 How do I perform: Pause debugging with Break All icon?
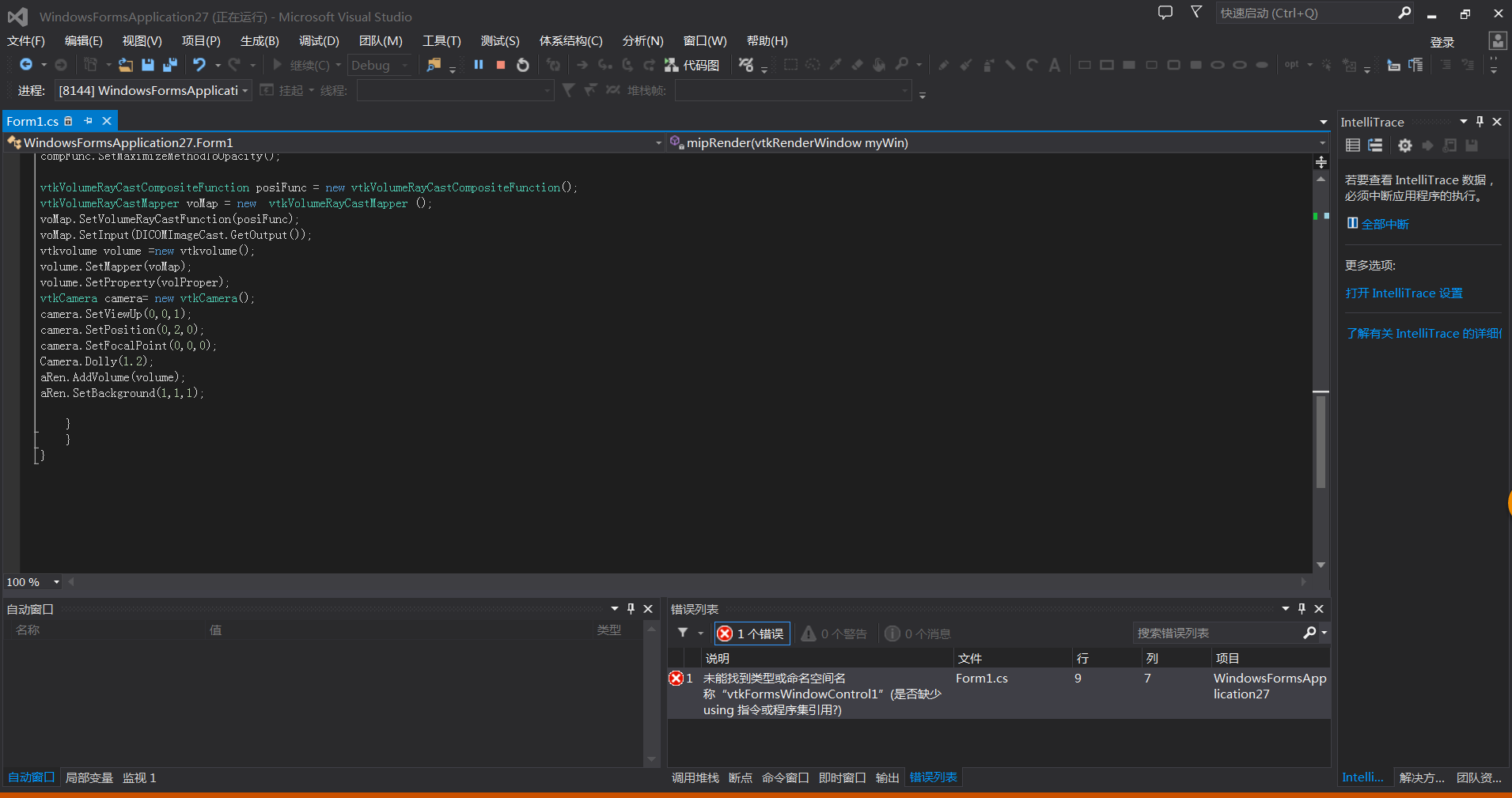click(479, 65)
